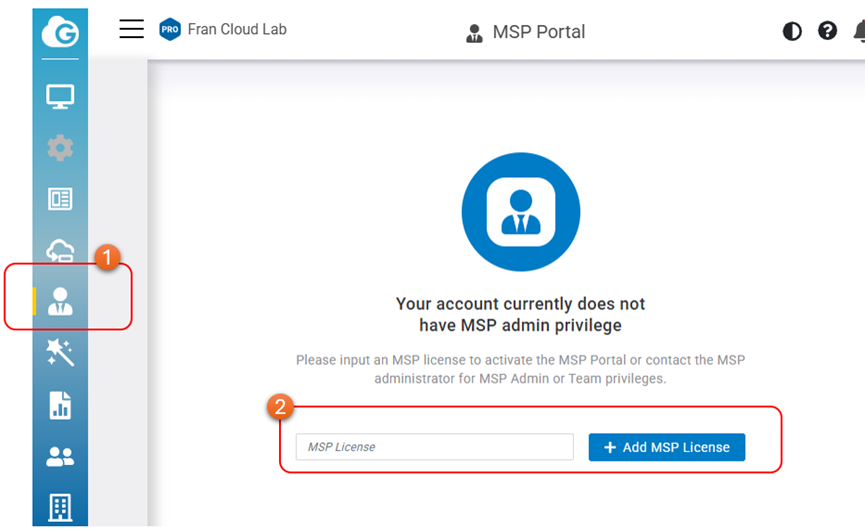The image size is (865, 530).
Task: Click the GWN cloud logo
Action: click(x=60, y=34)
